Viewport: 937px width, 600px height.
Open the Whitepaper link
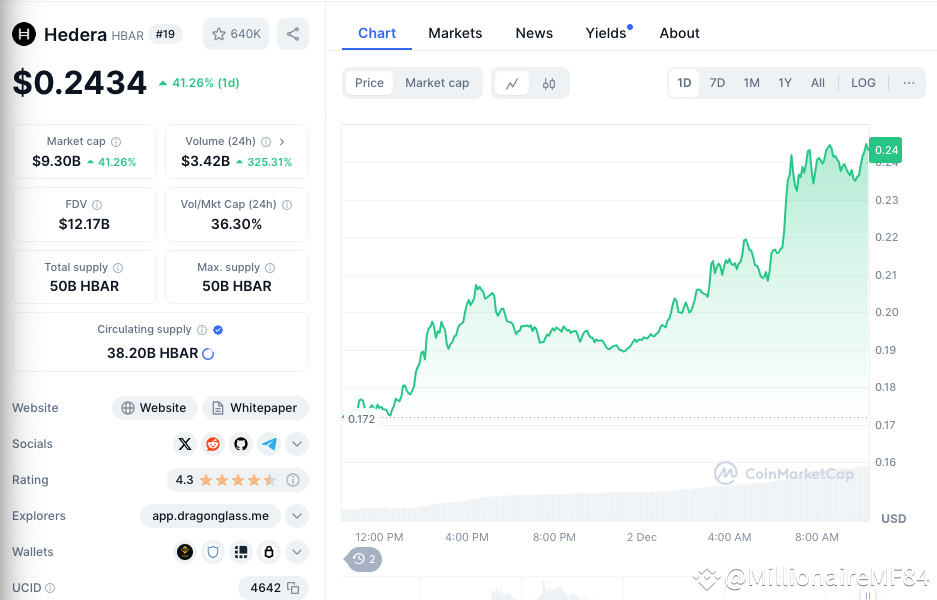(255, 408)
